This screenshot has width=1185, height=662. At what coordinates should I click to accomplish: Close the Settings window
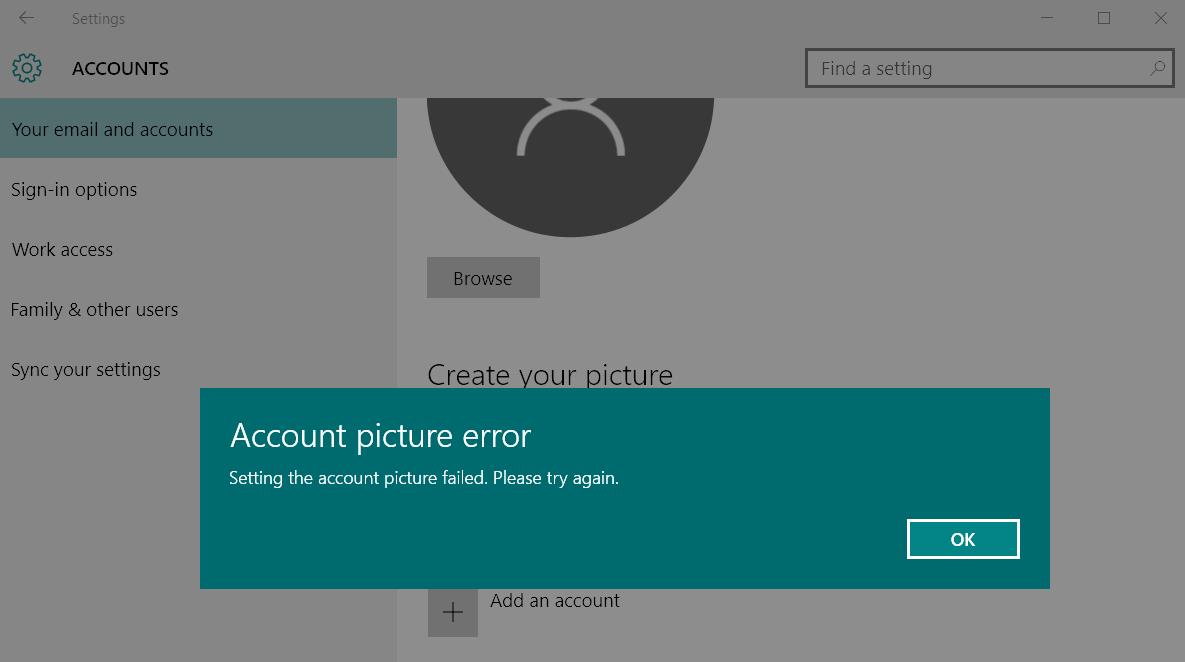point(1161,17)
